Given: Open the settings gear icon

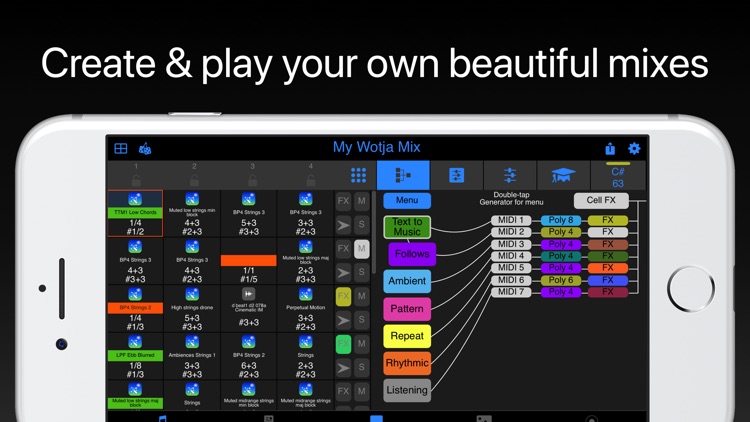Looking at the screenshot, I should coord(634,149).
